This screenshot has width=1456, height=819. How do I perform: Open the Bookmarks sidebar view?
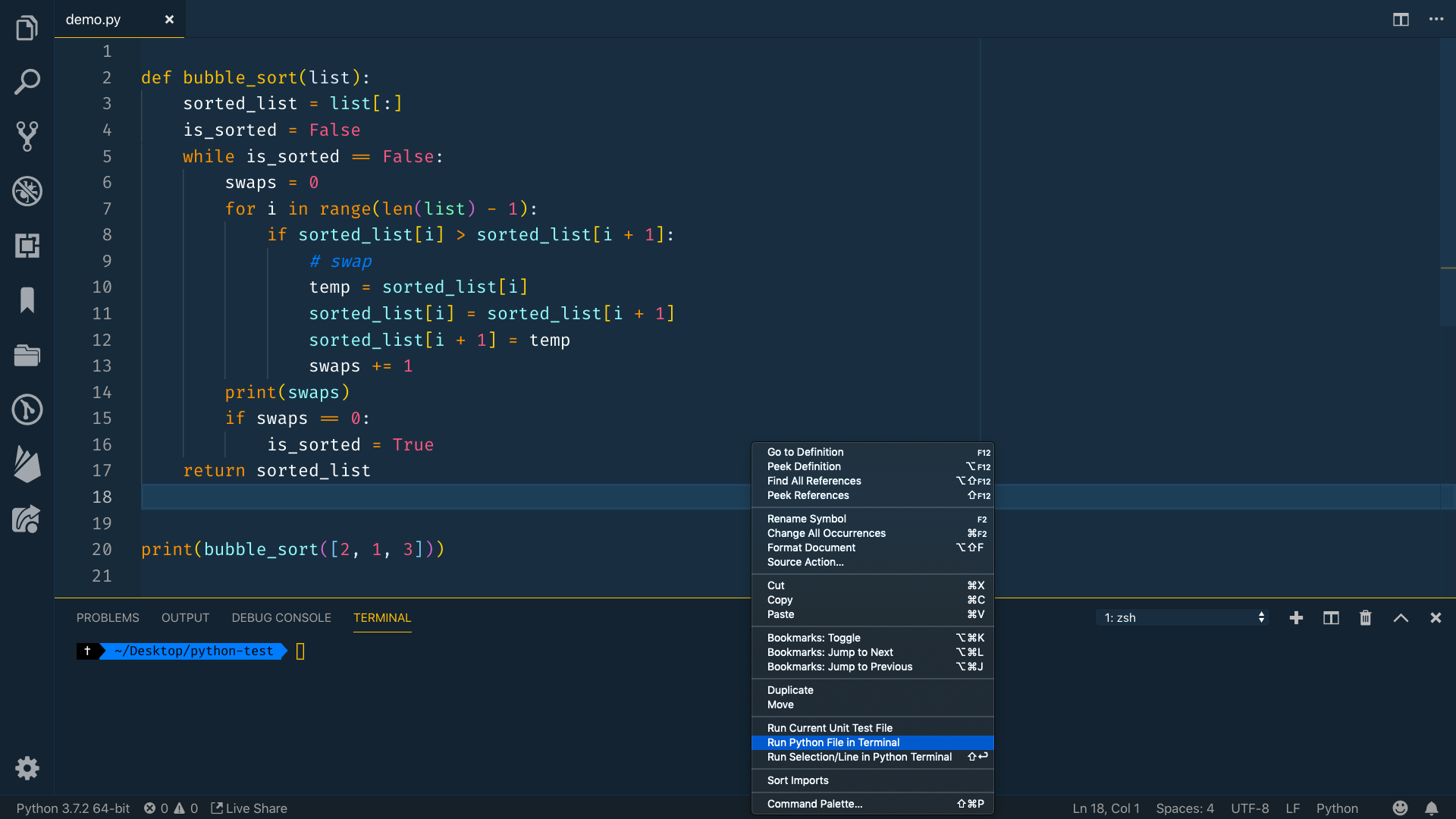[27, 300]
